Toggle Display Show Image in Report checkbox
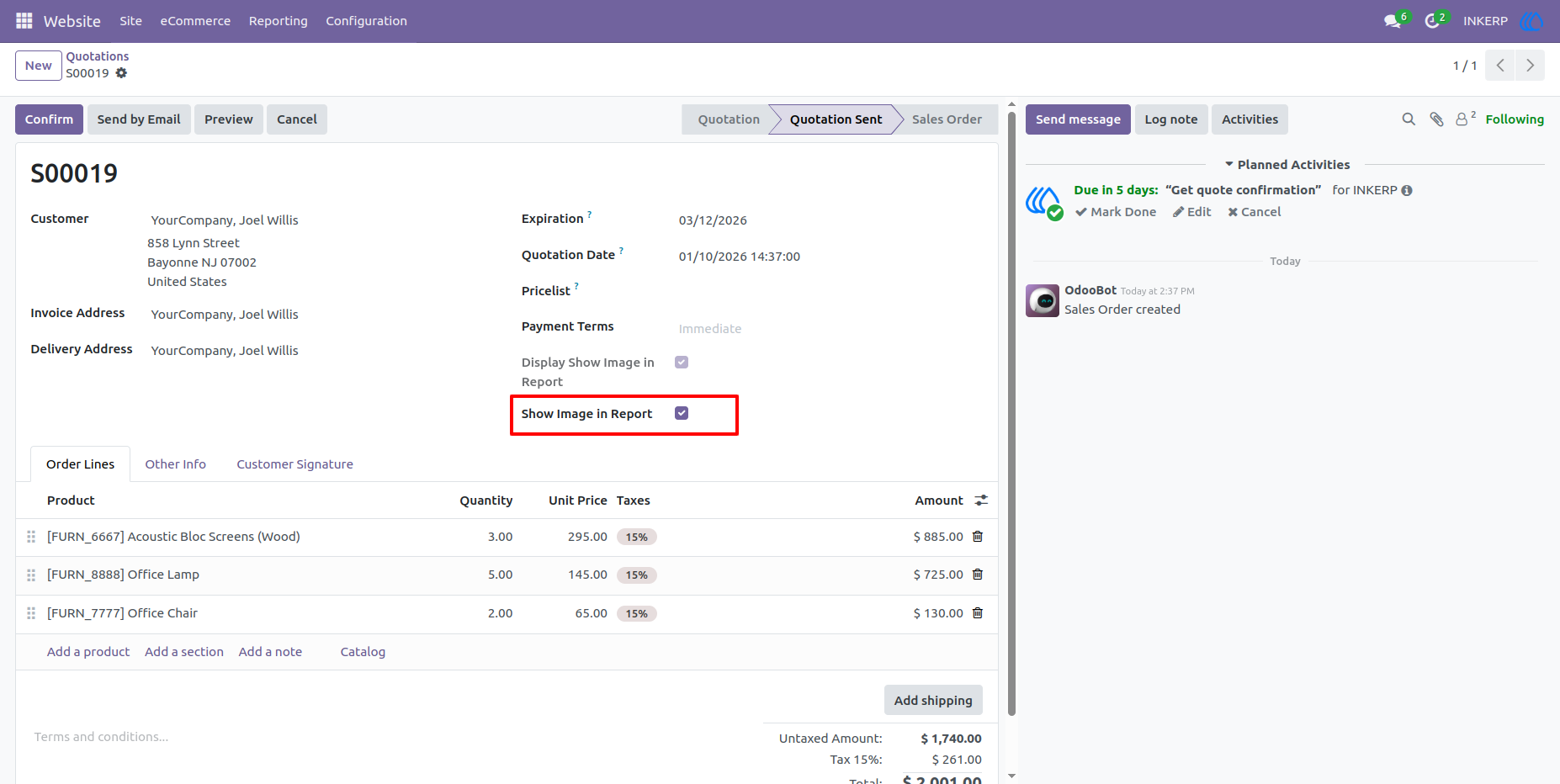This screenshot has width=1560, height=784. pyautogui.click(x=682, y=362)
